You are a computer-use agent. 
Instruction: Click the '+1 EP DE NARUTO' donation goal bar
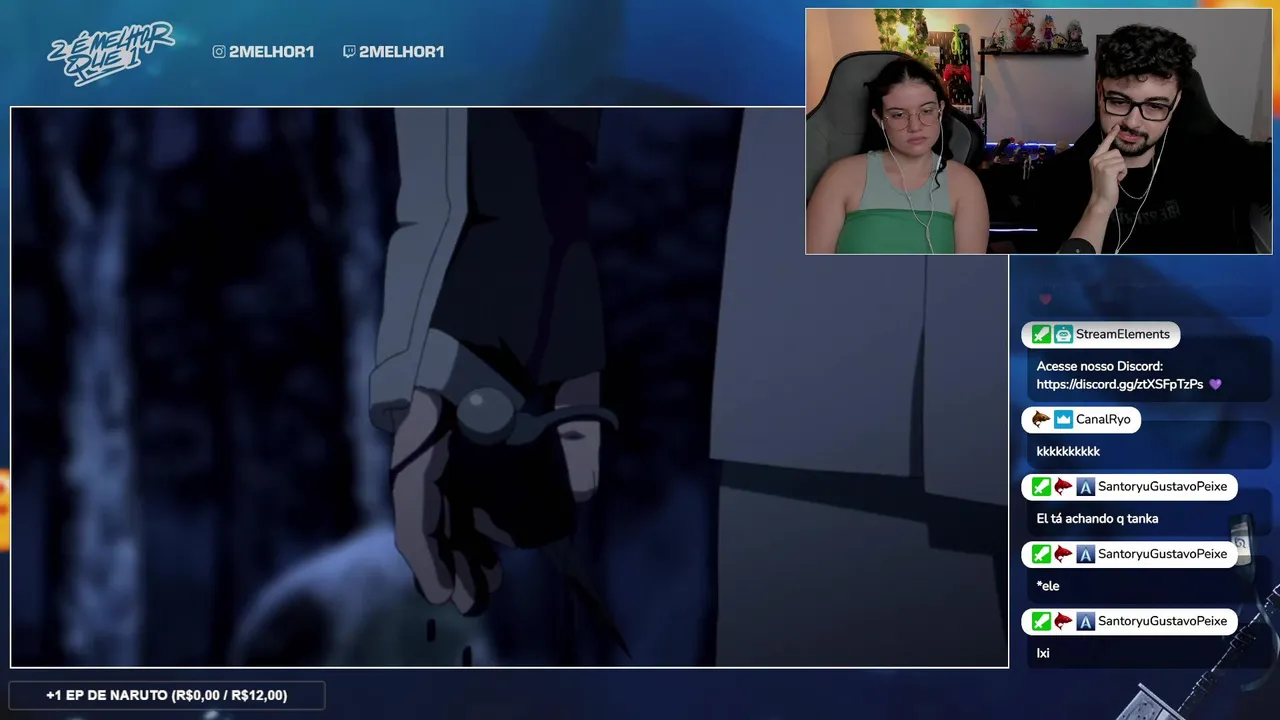point(167,695)
